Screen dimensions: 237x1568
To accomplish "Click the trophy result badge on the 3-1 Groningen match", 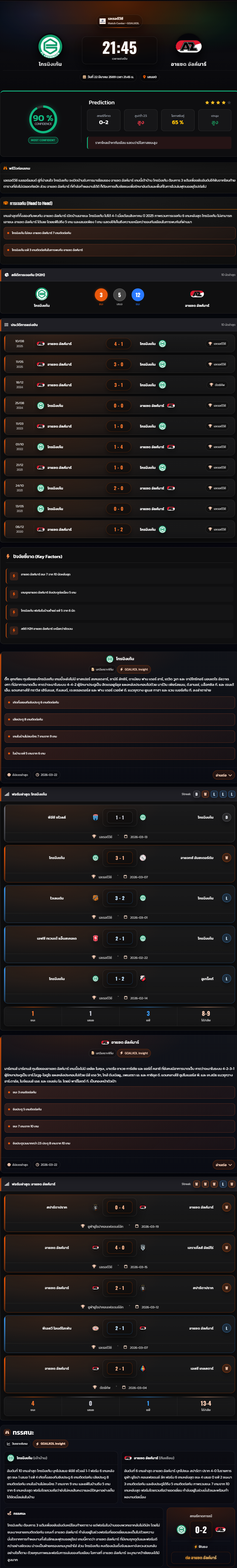I will coord(227,858).
